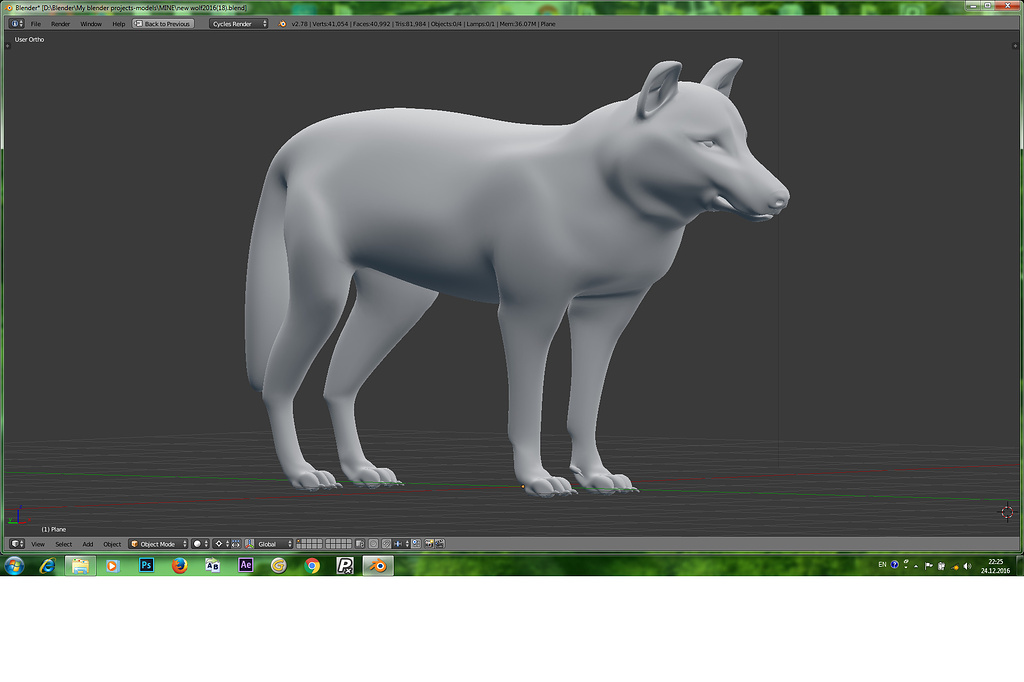1024x682 pixels.
Task: Click the Verts:41,054 statistic text
Action: click(x=330, y=24)
